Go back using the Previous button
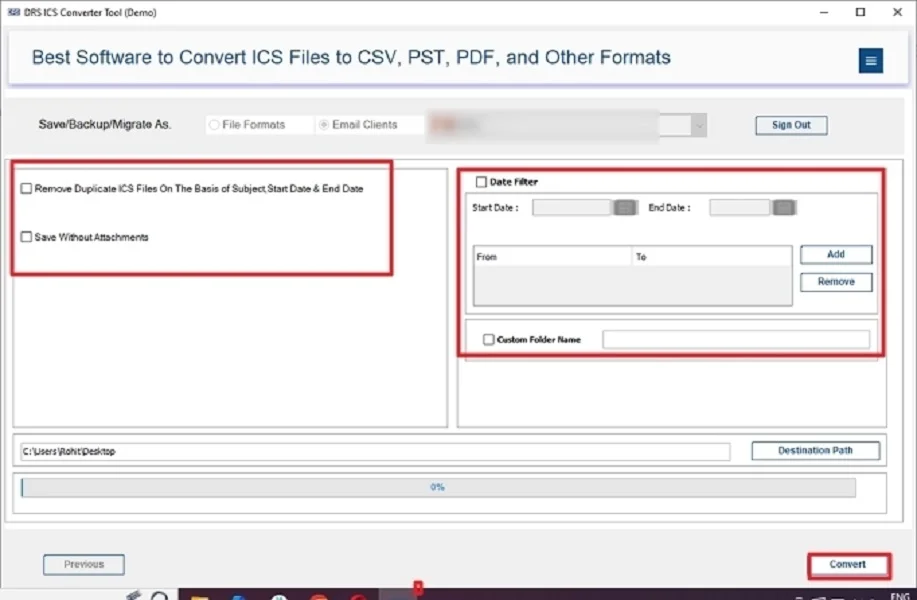The image size is (917, 600). [x=84, y=565]
